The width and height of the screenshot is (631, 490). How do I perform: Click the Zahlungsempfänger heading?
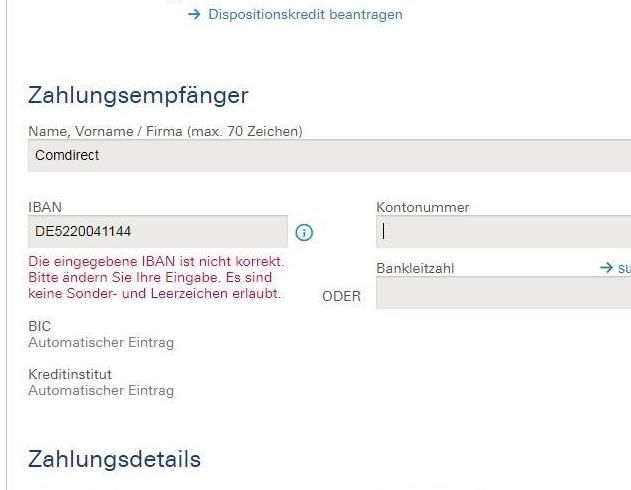tap(138, 96)
